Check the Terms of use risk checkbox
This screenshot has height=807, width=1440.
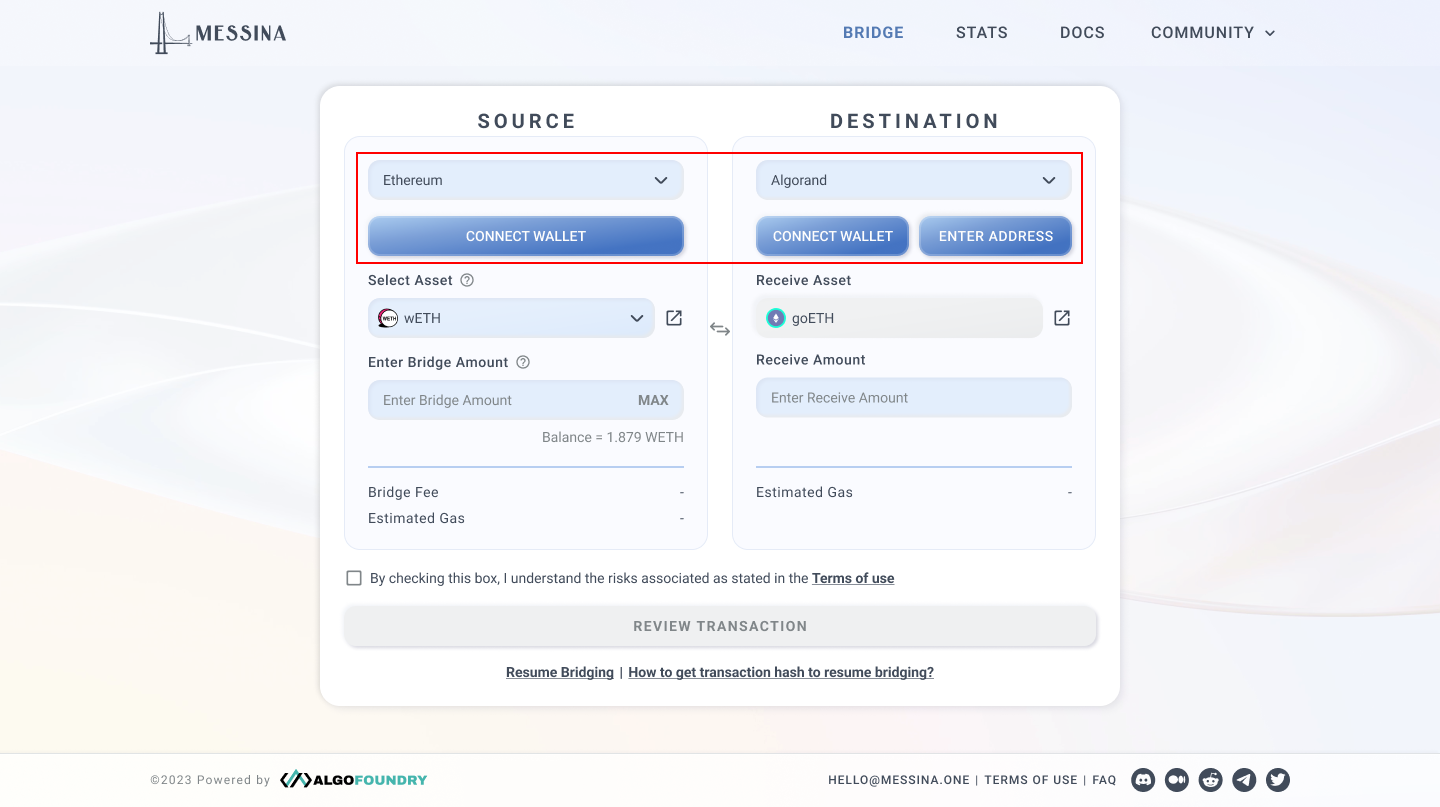click(x=354, y=578)
